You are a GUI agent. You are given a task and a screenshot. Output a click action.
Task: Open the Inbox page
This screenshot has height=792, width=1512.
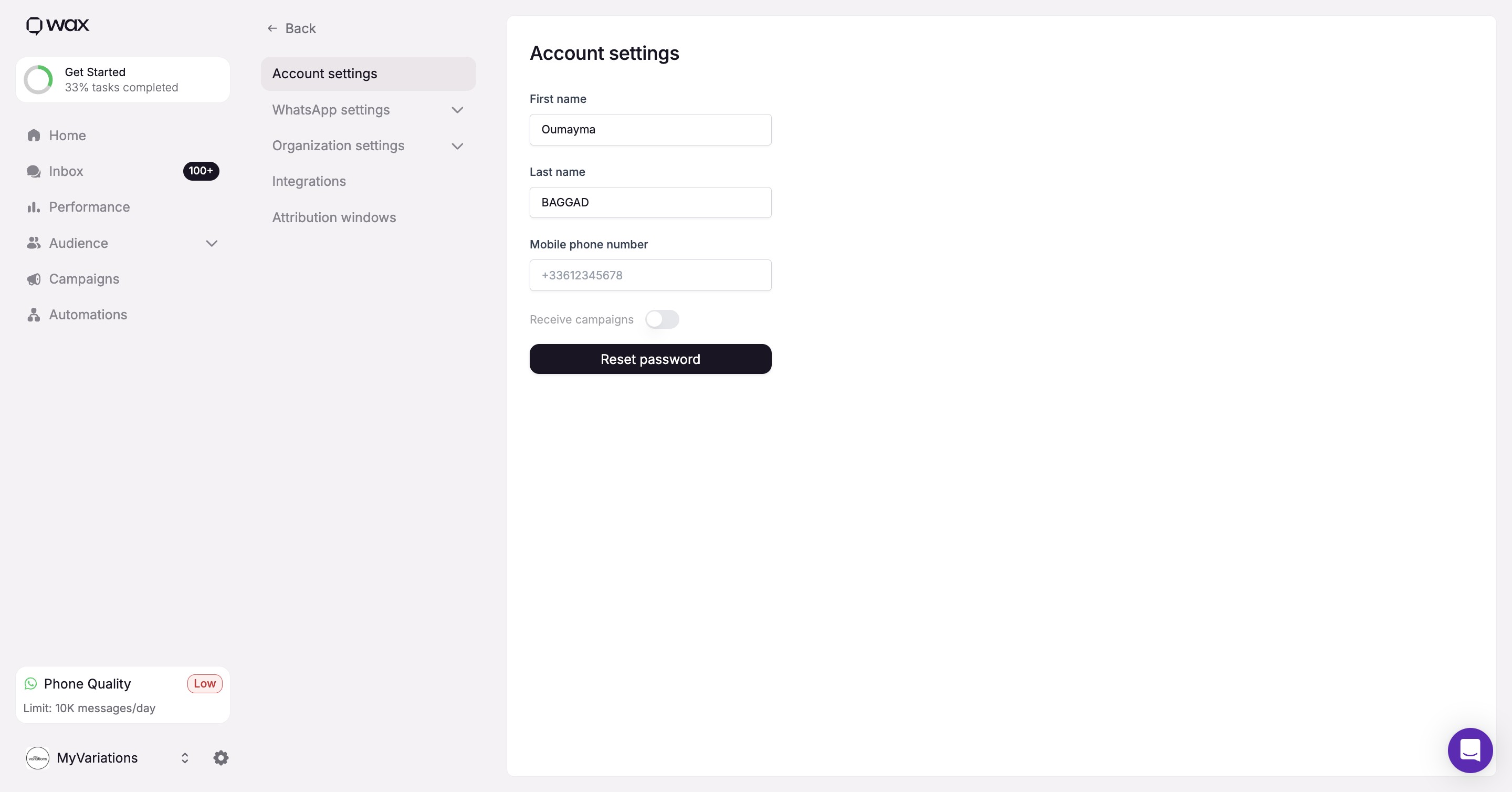click(123, 171)
